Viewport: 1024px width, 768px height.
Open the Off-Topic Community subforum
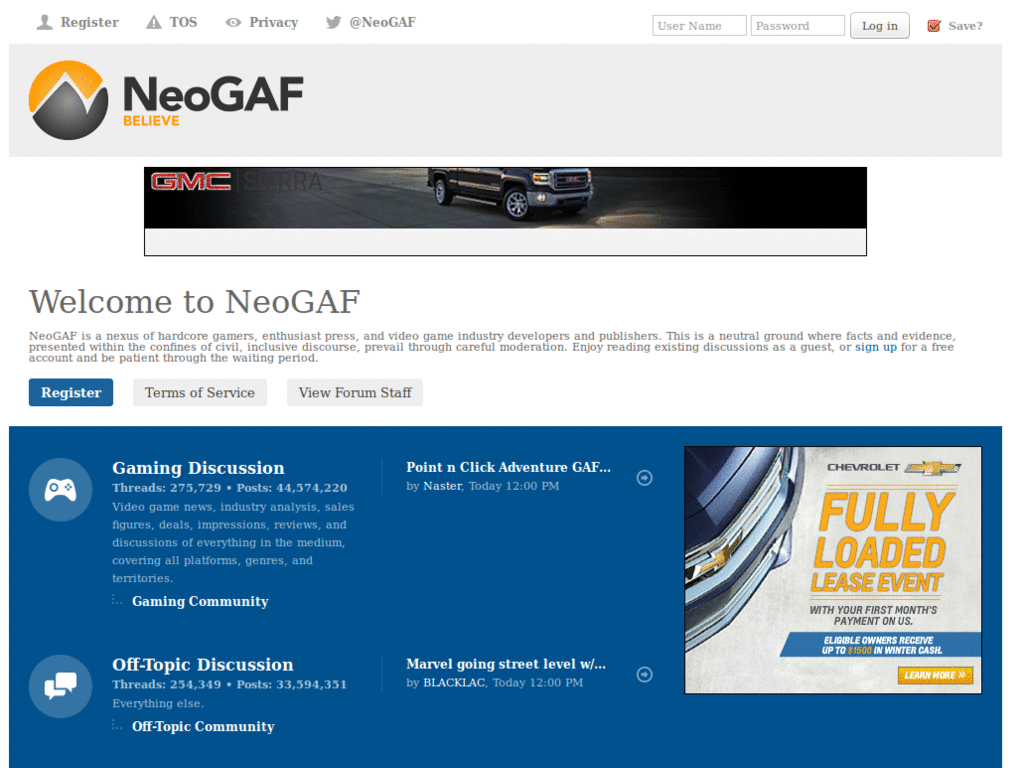point(203,726)
